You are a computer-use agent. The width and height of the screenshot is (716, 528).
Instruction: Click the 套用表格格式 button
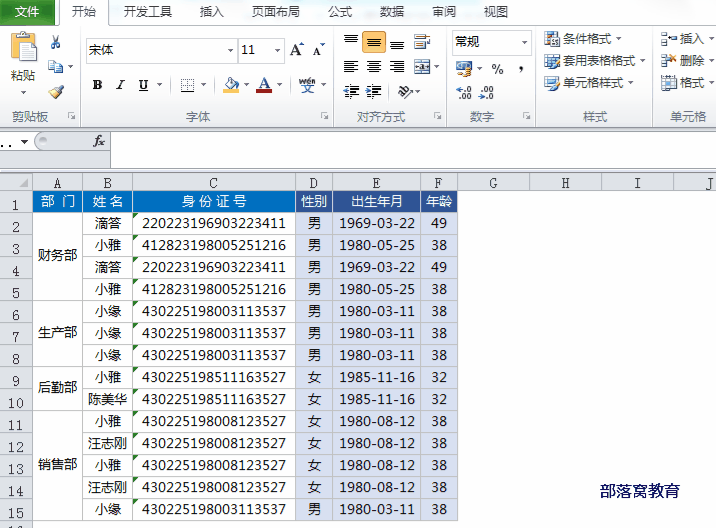point(596,61)
